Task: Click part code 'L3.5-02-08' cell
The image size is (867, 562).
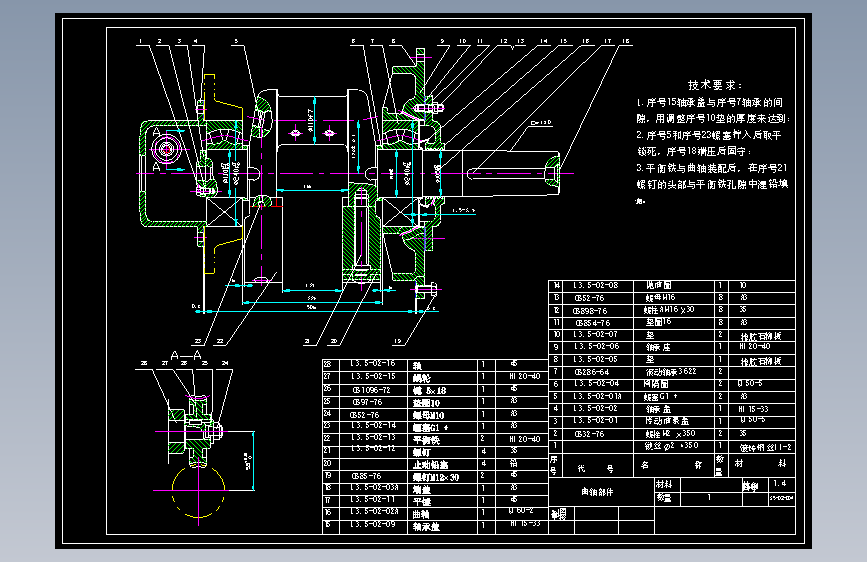Action: 595,285
